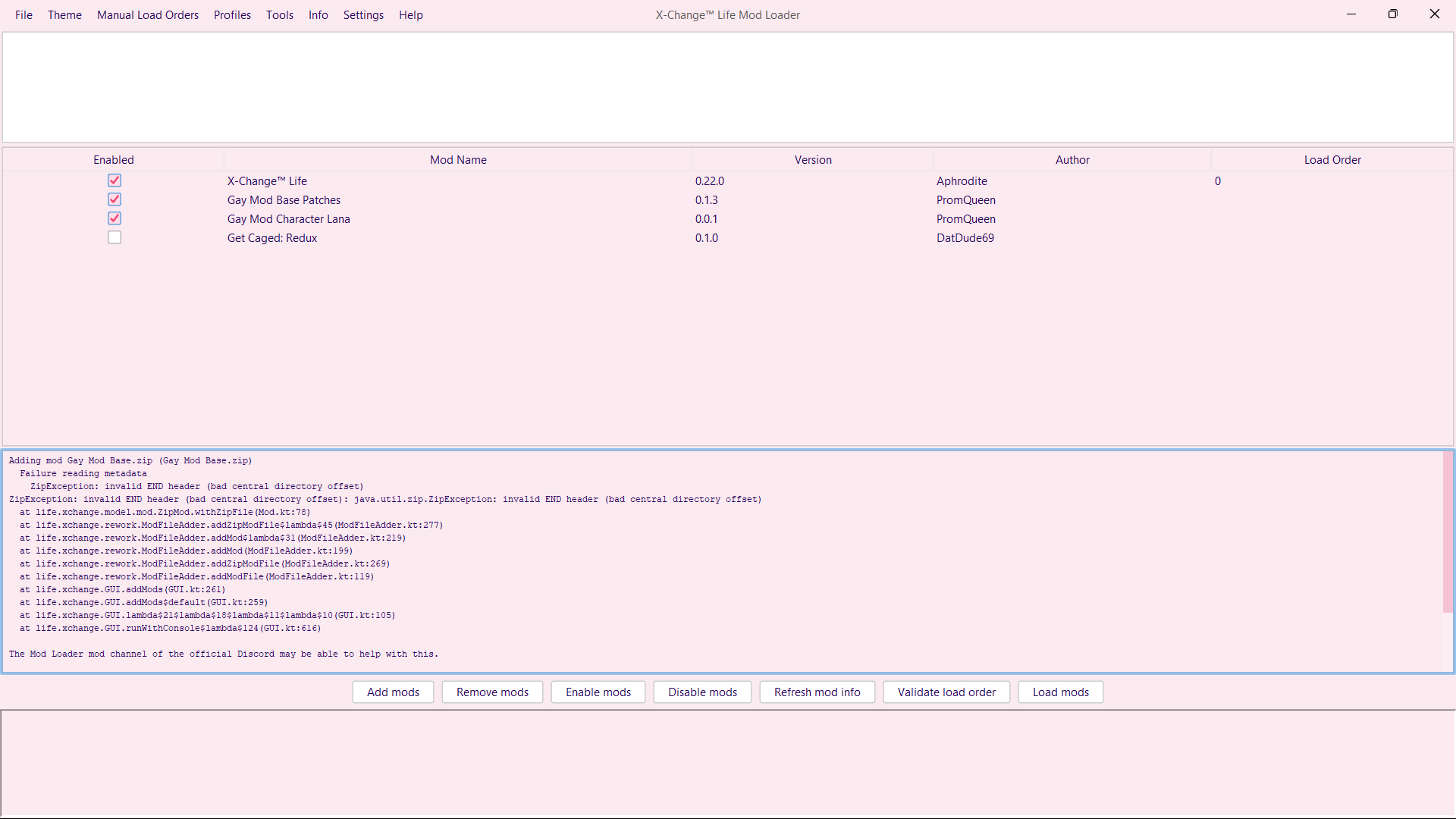Sort by the Version column header
This screenshot has height=819, width=1456.
tap(813, 159)
